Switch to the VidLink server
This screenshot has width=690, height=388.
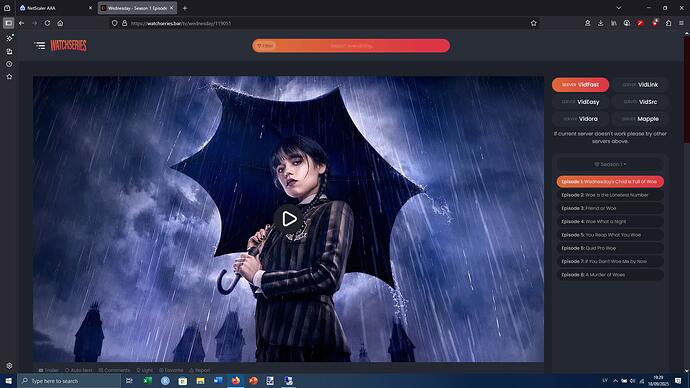(640, 84)
